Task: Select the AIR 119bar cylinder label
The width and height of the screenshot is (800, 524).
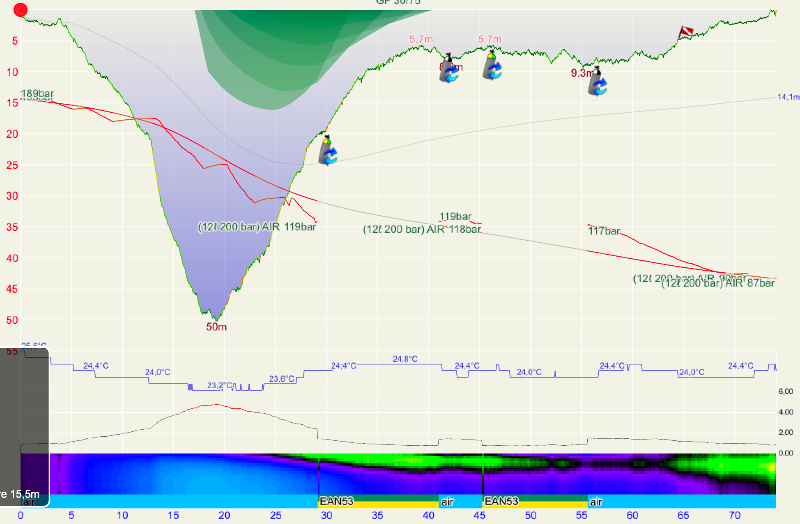Action: (257, 227)
